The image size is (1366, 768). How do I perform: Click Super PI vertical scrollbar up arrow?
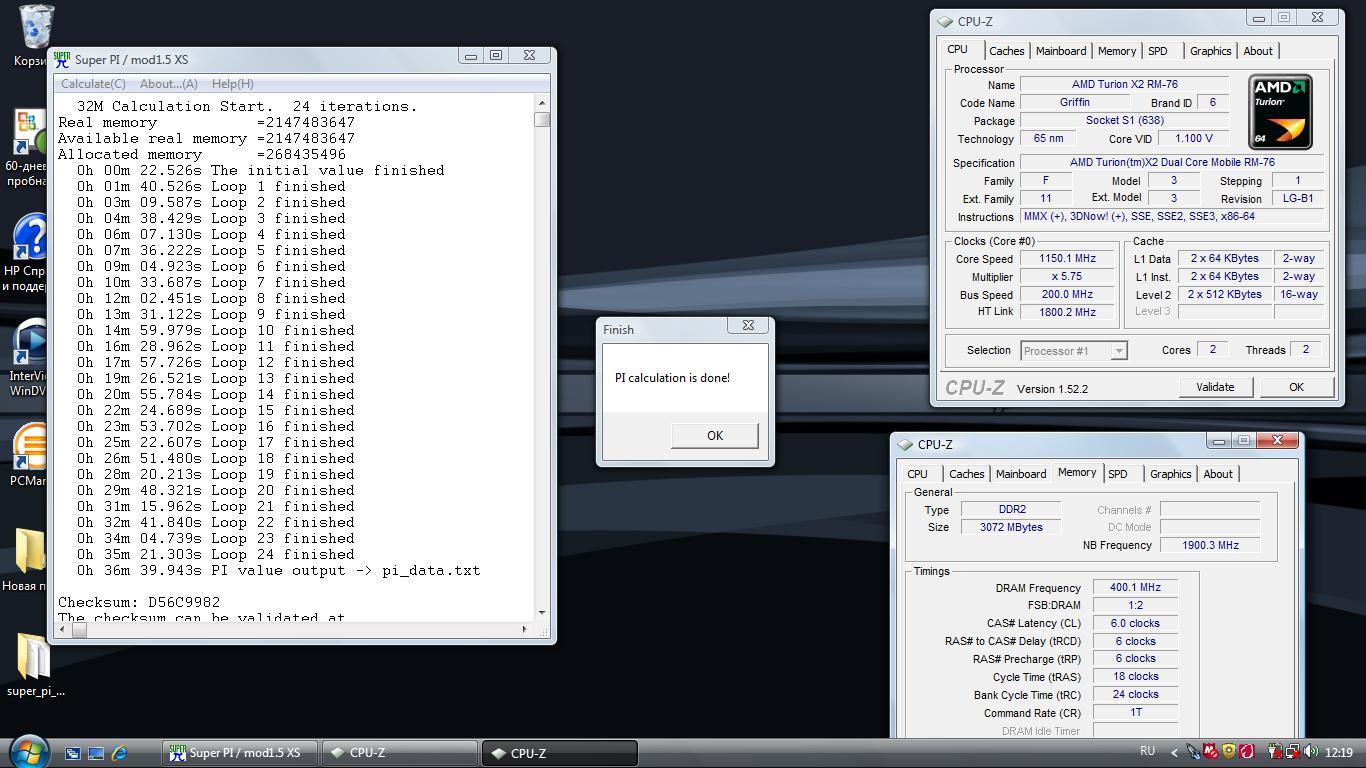542,103
